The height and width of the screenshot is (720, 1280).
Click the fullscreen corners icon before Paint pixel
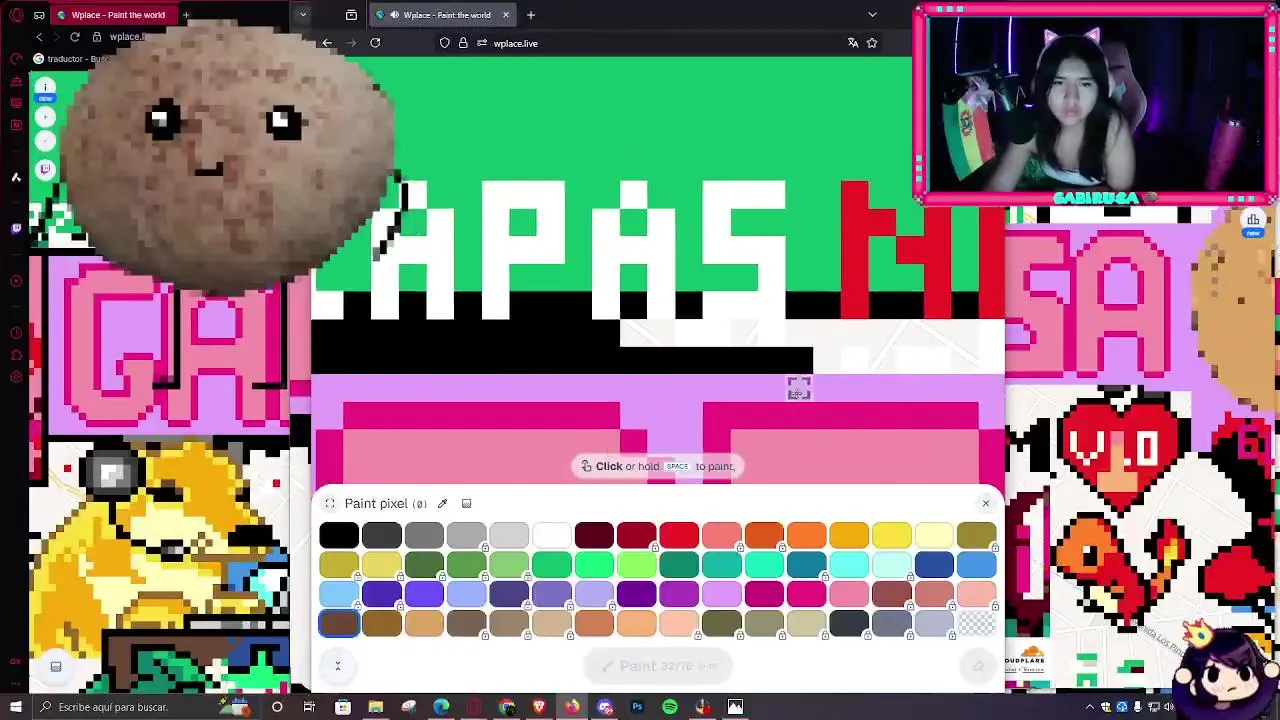tap(330, 504)
